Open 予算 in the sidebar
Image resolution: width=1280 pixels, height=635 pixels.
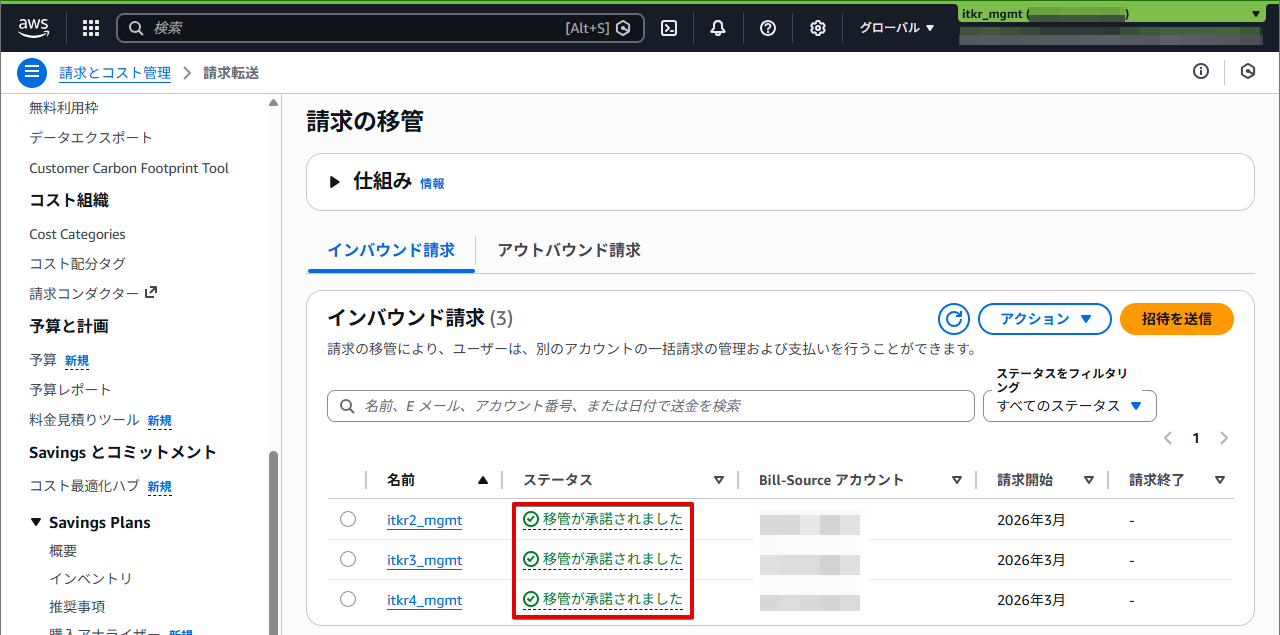point(43,359)
